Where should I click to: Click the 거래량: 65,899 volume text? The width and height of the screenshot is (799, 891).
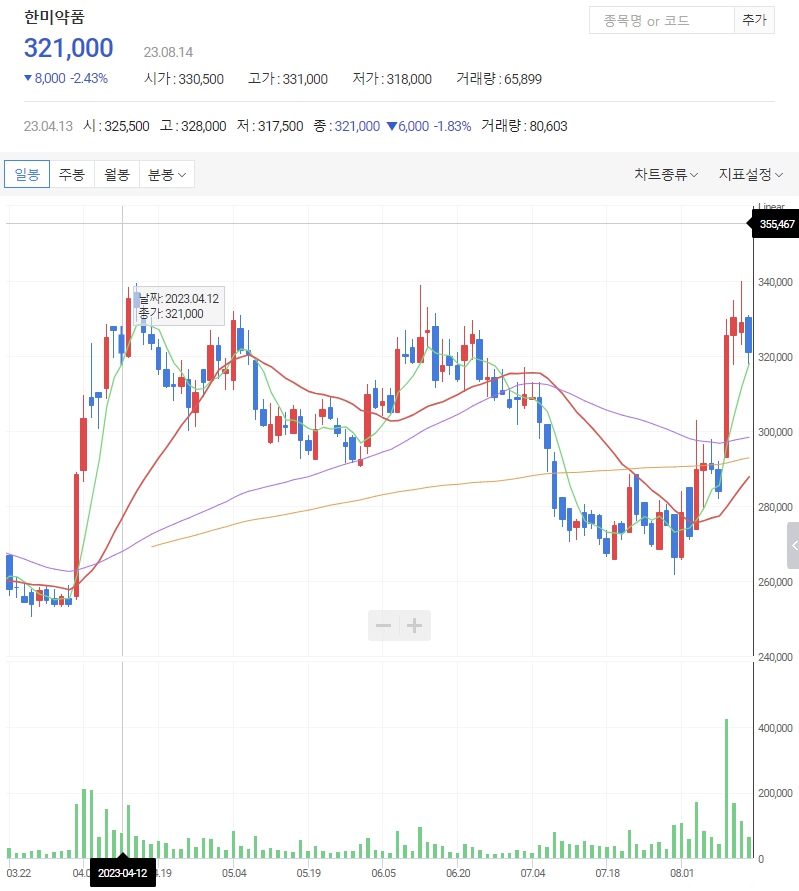[499, 78]
